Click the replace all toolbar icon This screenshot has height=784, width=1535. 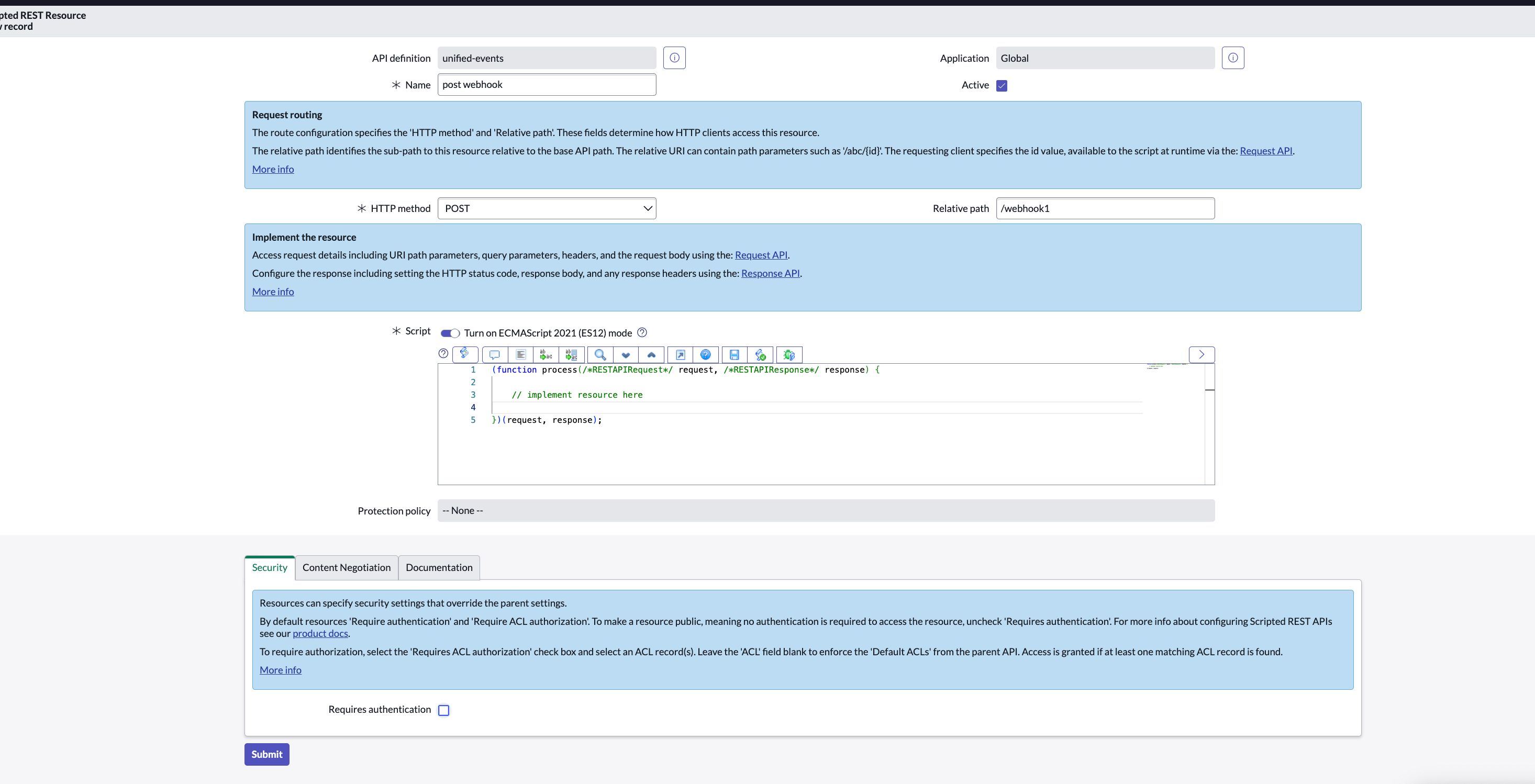coord(572,355)
